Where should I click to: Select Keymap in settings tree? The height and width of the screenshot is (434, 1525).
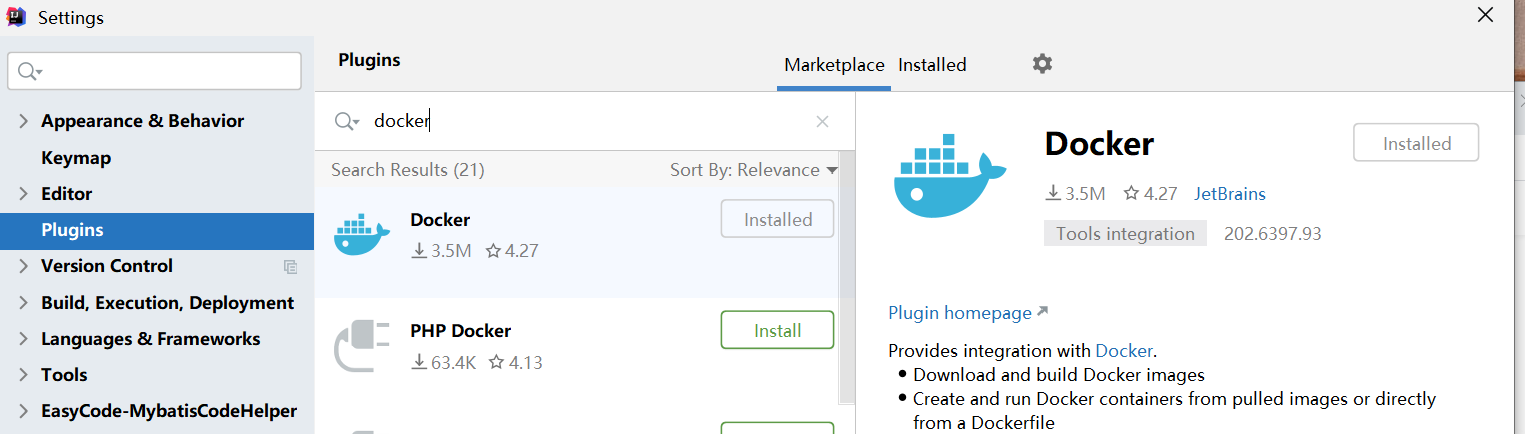coord(76,158)
